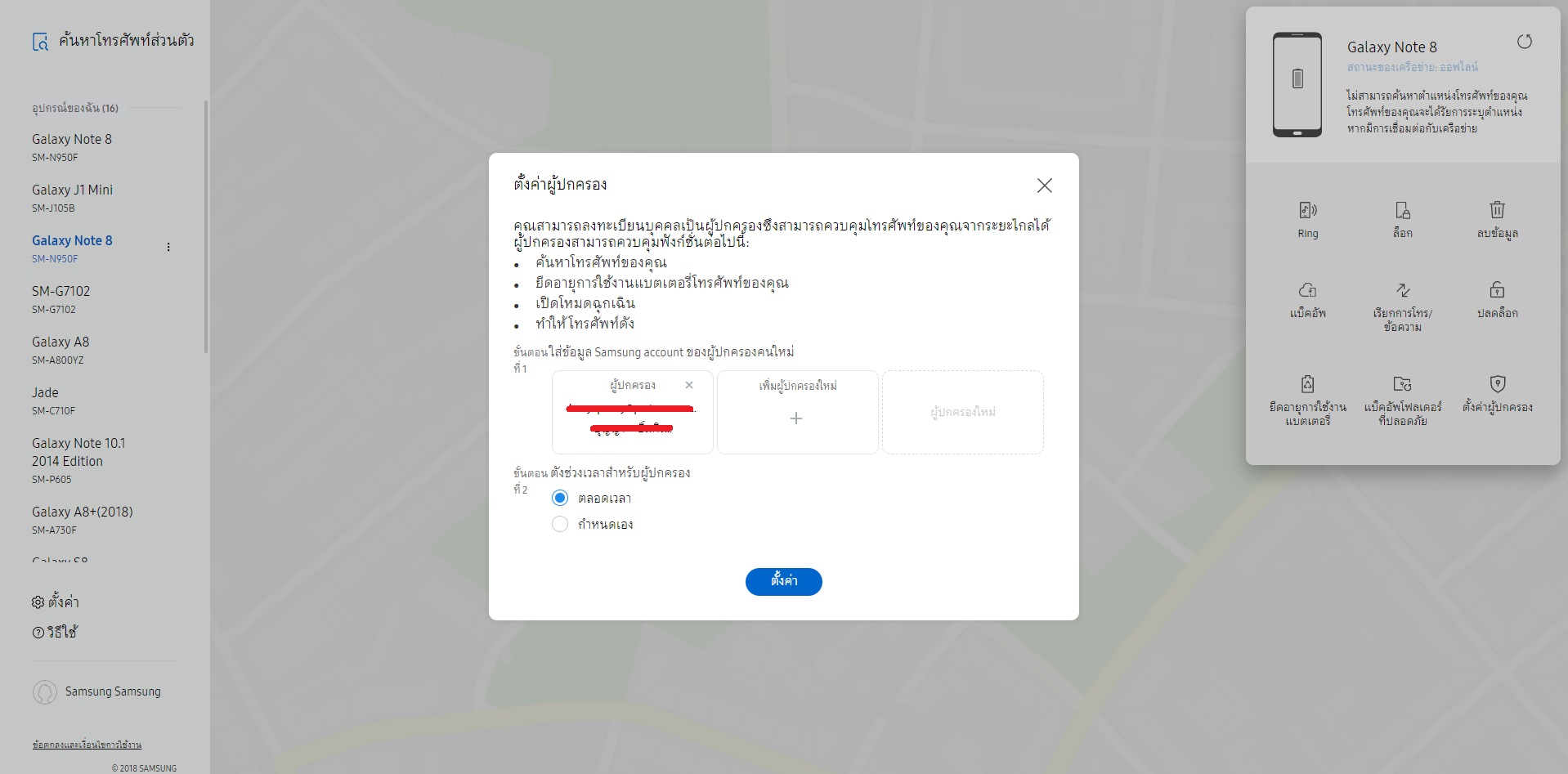This screenshot has height=774, width=1568.
Task: Select the ตลอดเวลา (always) radio option
Action: pos(560,498)
